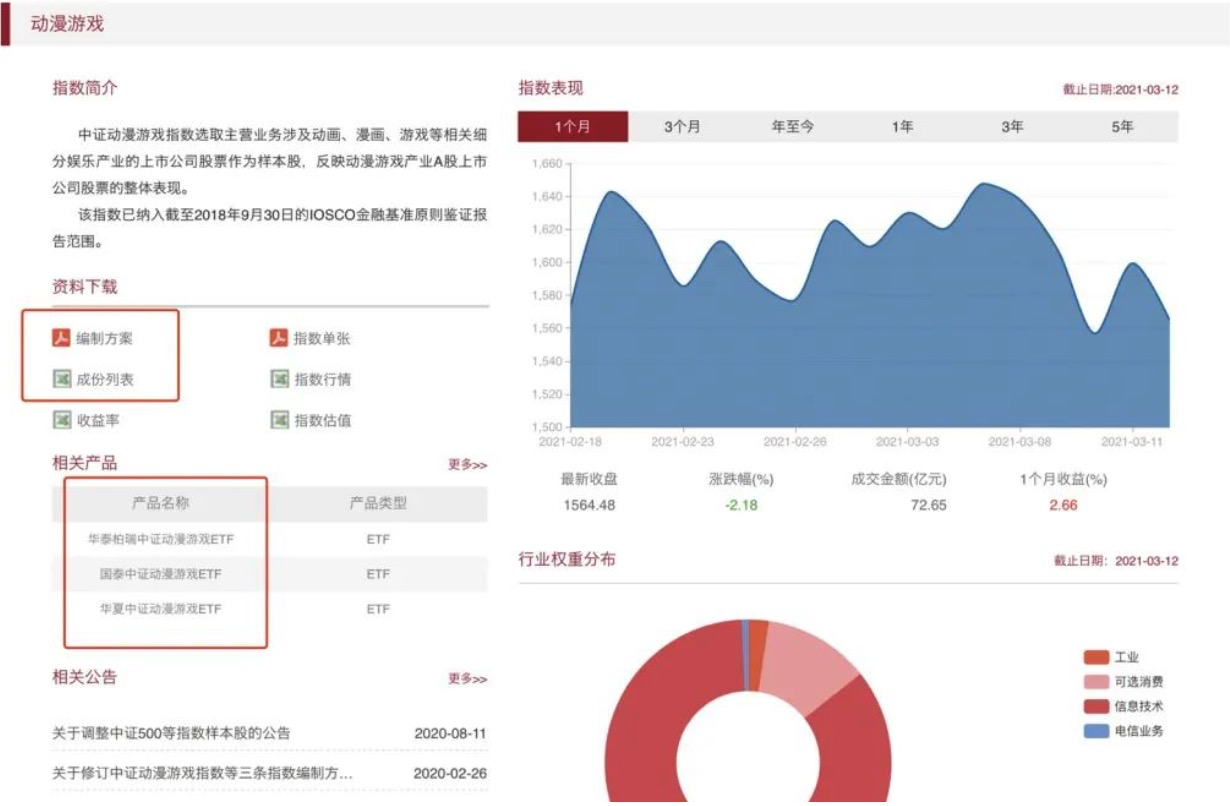The image size is (1230, 806).
Task: Click the 最新收盘 value 1564.48
Action: [590, 505]
